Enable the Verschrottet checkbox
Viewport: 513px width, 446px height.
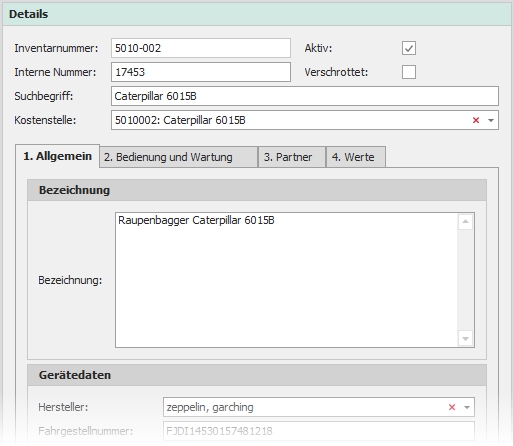(409, 72)
